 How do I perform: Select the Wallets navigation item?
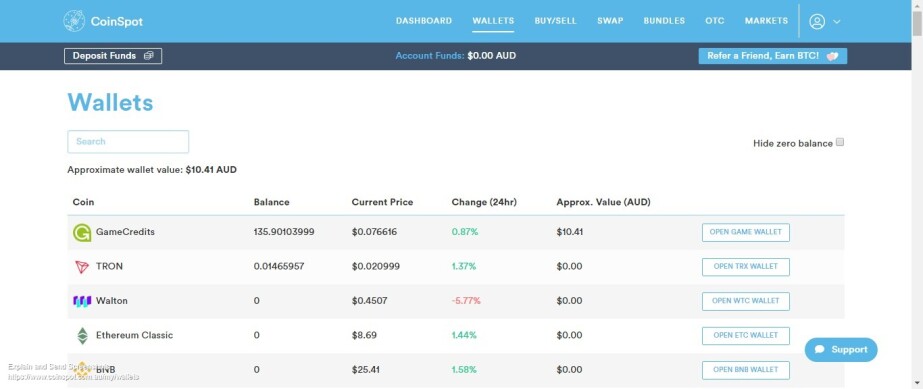[493, 21]
